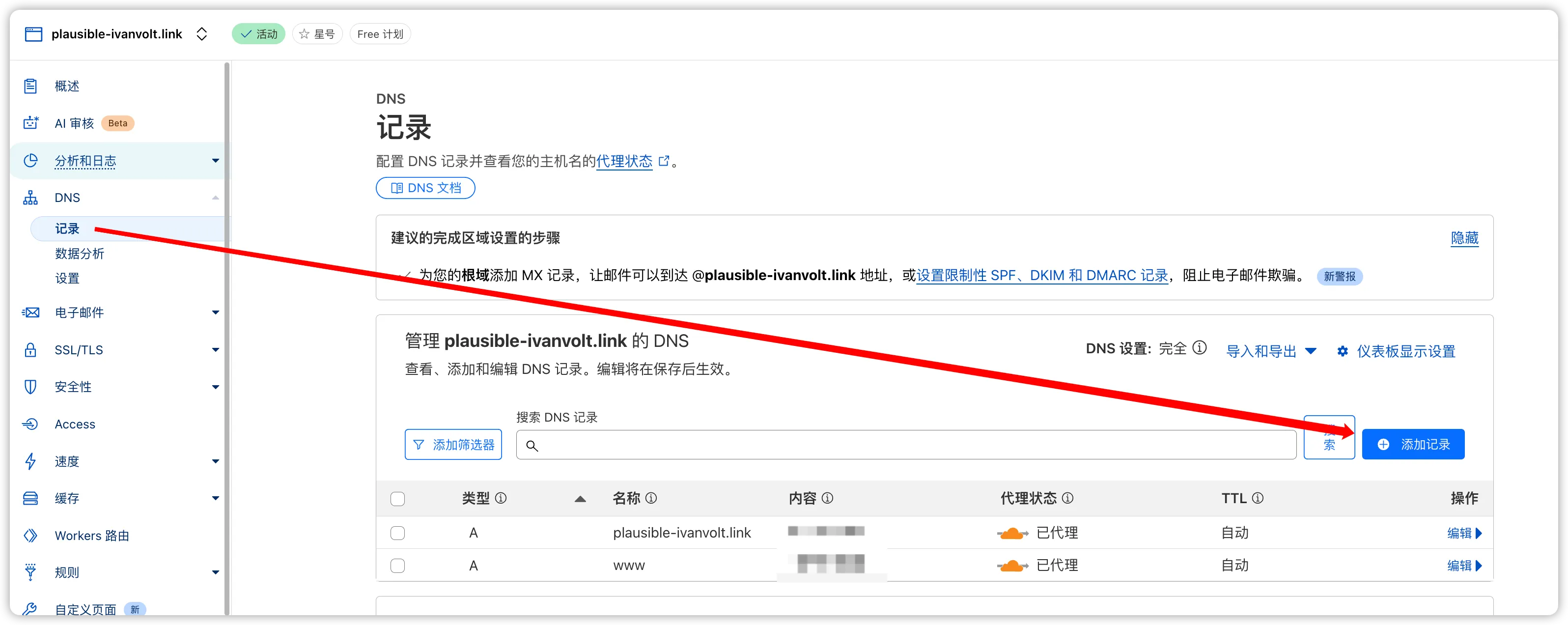Click external link icon after 代理状态

click(x=664, y=161)
